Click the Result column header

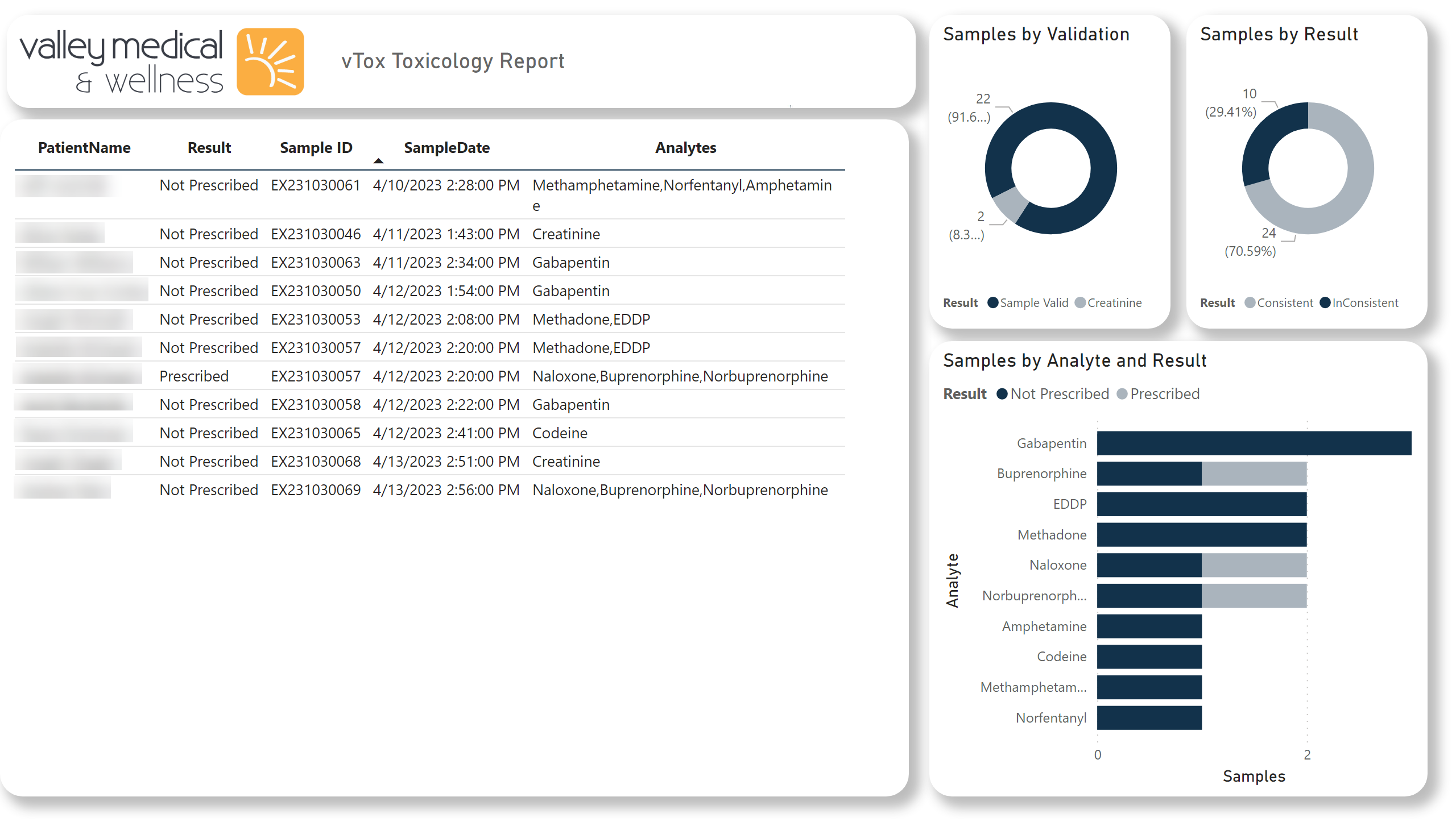pos(209,148)
